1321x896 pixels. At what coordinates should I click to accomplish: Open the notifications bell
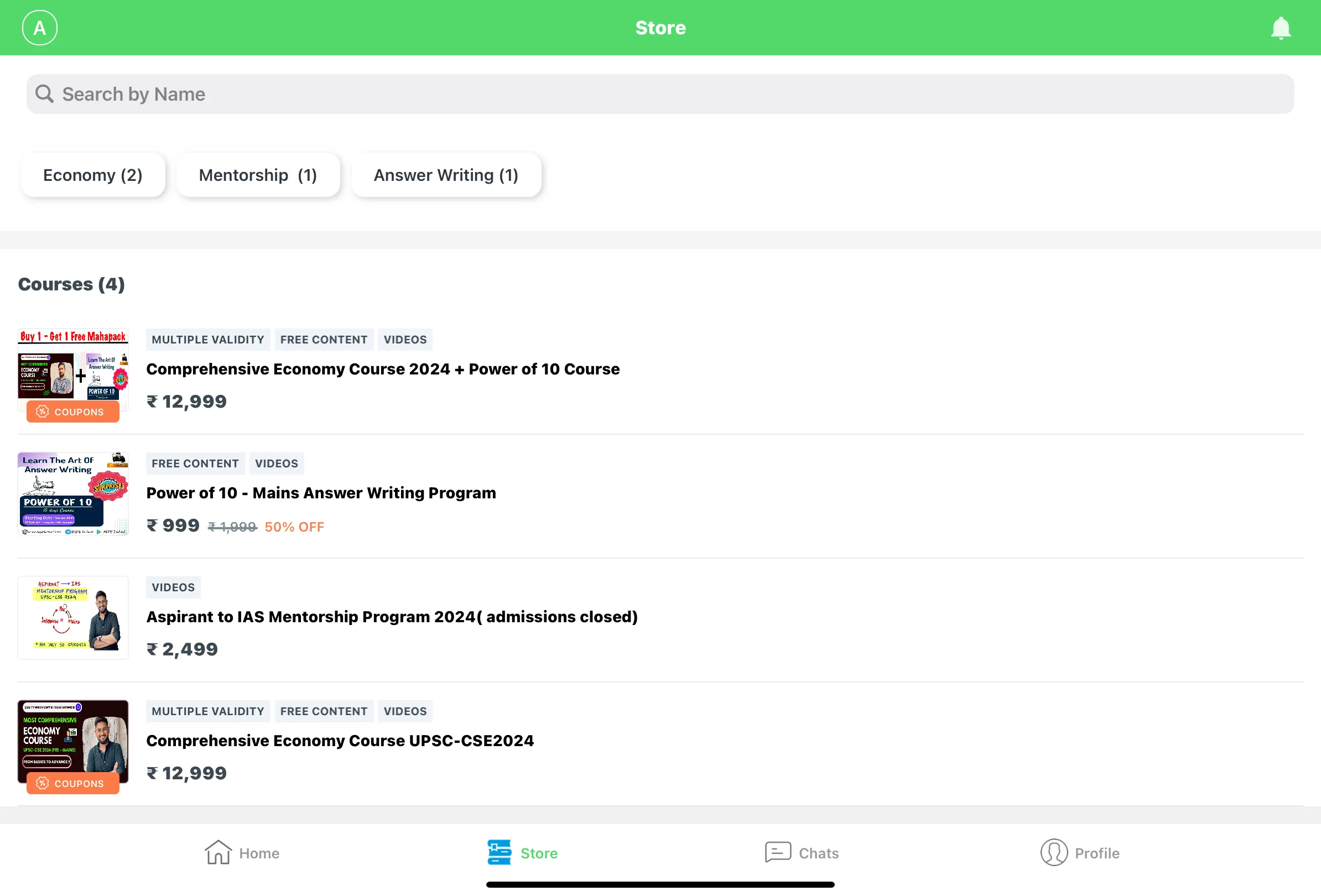pyautogui.click(x=1281, y=28)
